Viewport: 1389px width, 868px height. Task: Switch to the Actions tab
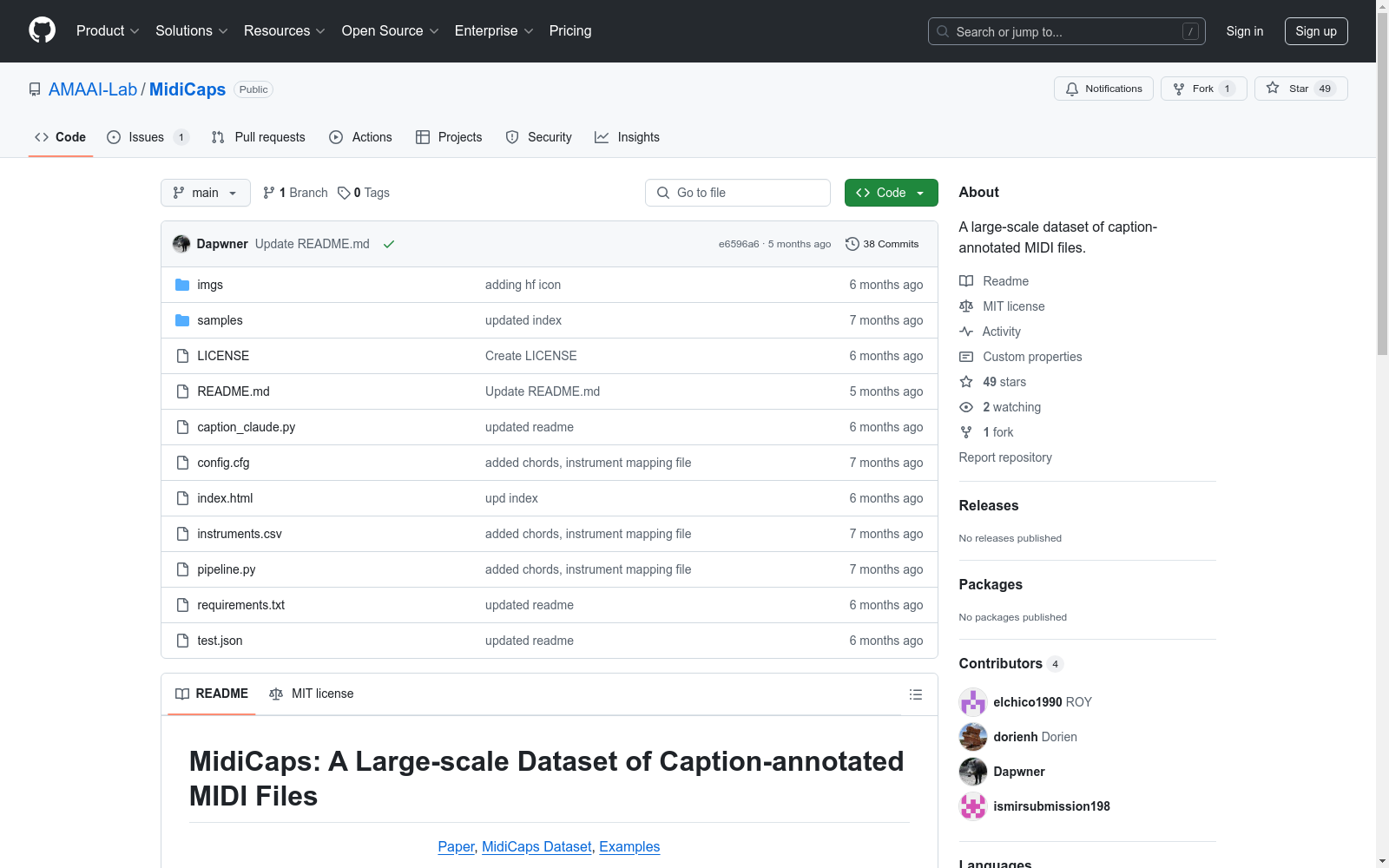(360, 137)
